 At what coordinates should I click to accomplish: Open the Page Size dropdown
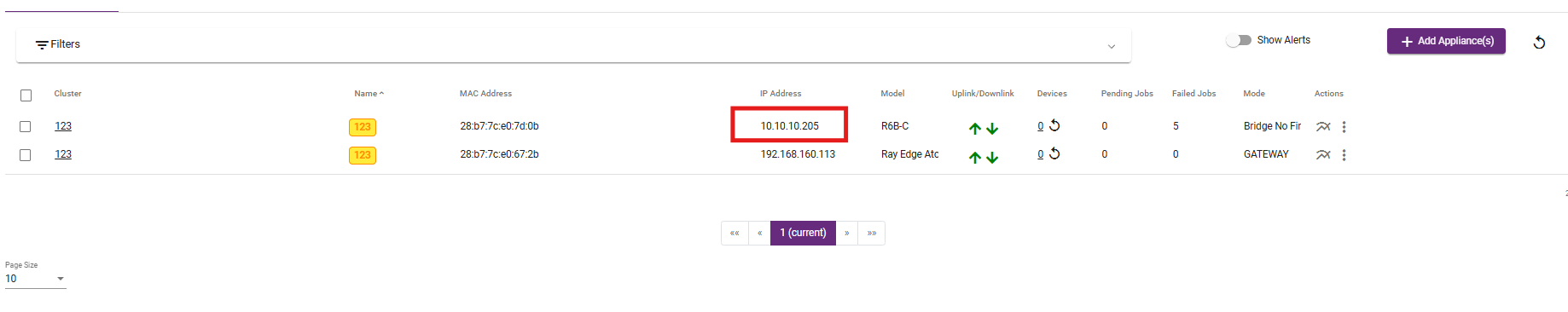click(35, 279)
